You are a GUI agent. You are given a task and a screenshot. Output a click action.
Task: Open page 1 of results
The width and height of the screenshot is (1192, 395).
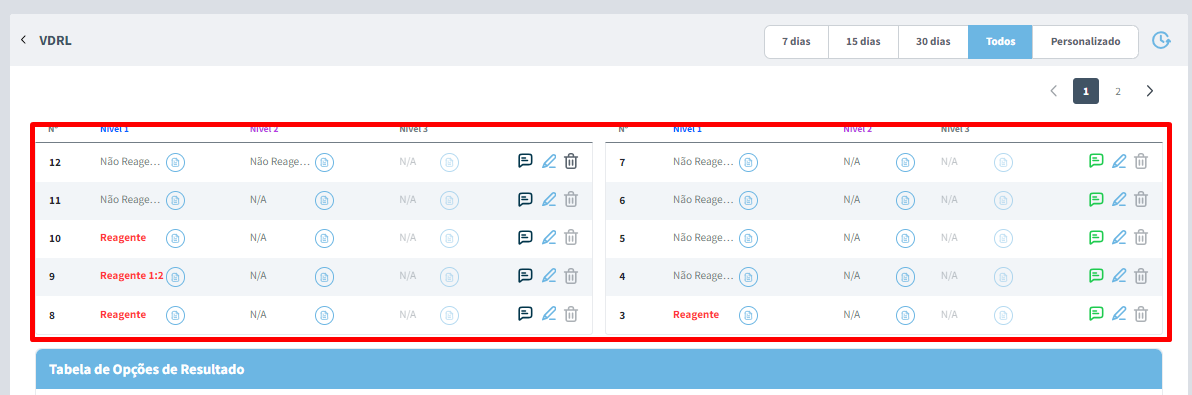click(x=1086, y=91)
